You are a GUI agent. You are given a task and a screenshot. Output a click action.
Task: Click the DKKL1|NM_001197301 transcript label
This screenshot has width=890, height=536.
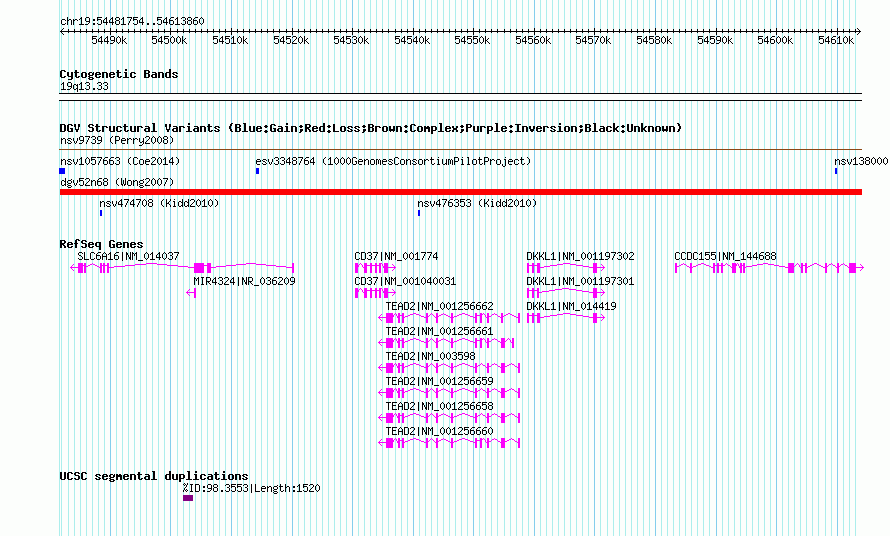[x=580, y=281]
